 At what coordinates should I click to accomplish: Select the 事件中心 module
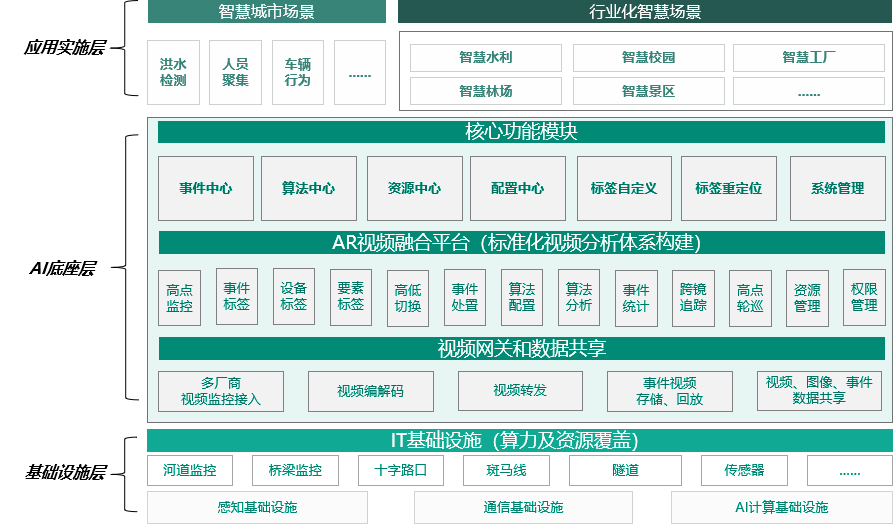[x=206, y=189]
